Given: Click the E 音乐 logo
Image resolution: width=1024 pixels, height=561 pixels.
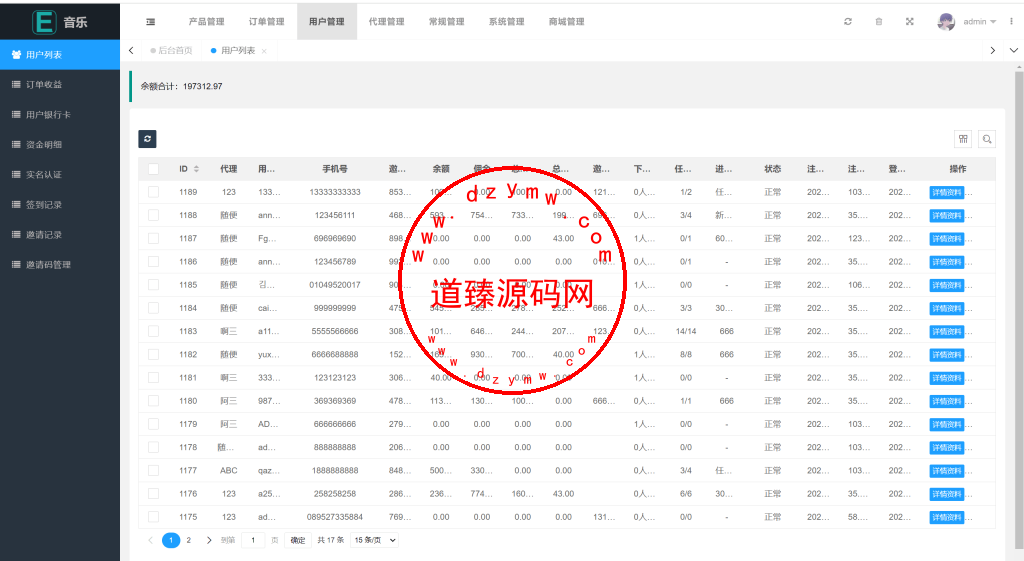Looking at the screenshot, I should point(59,22).
